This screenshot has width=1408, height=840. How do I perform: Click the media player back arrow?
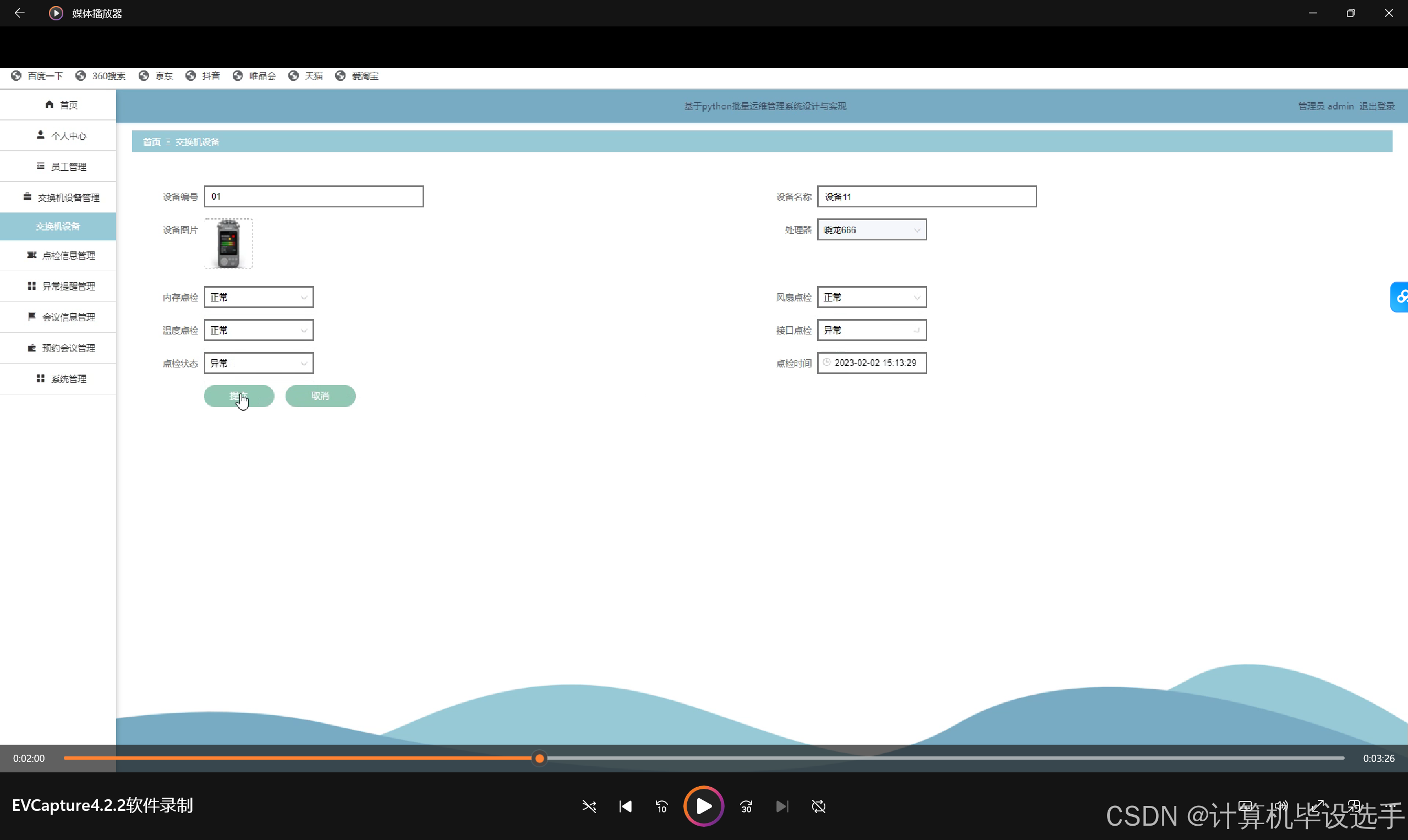tap(19, 13)
